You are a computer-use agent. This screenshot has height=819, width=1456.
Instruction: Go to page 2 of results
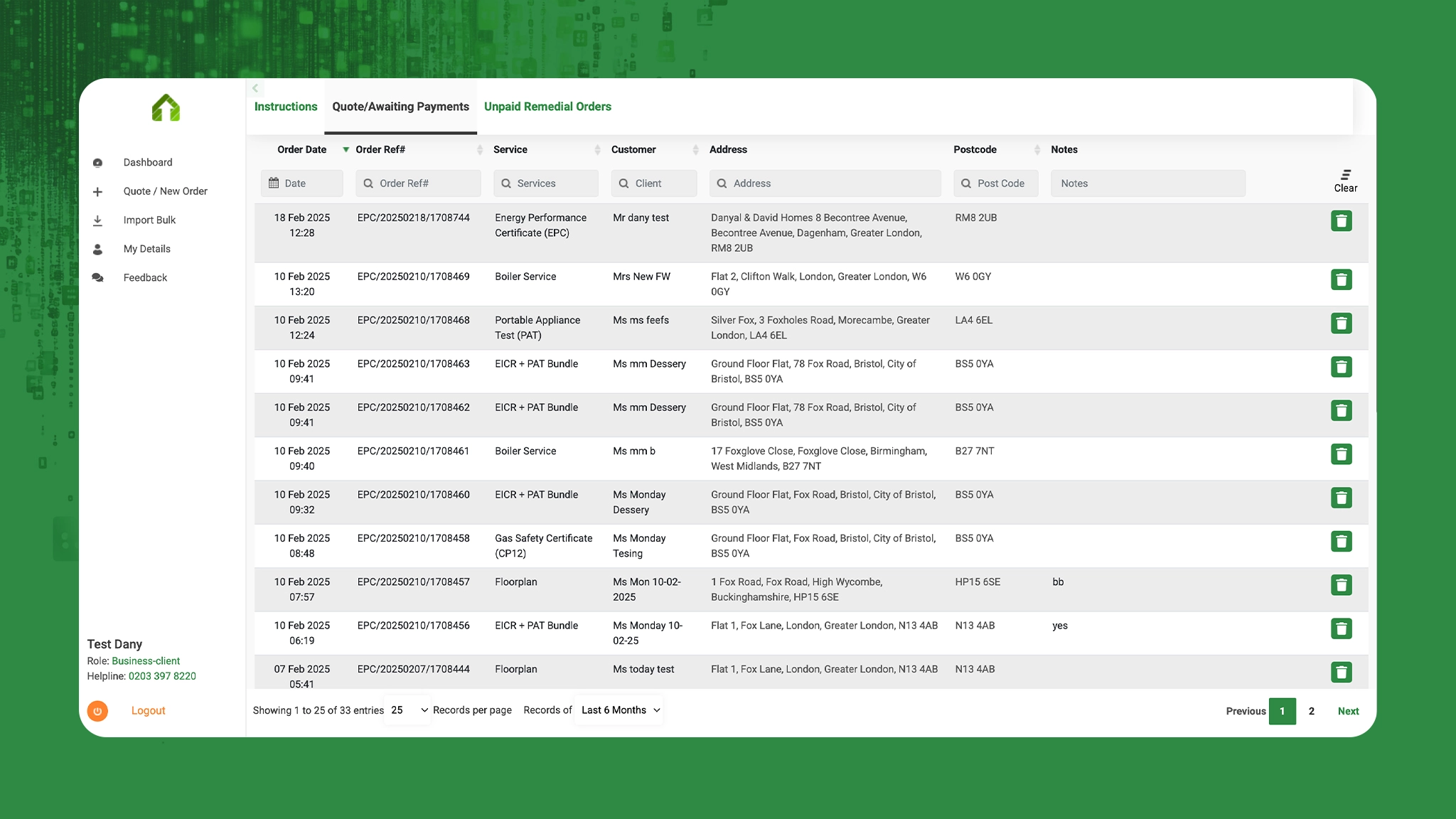coord(1311,711)
